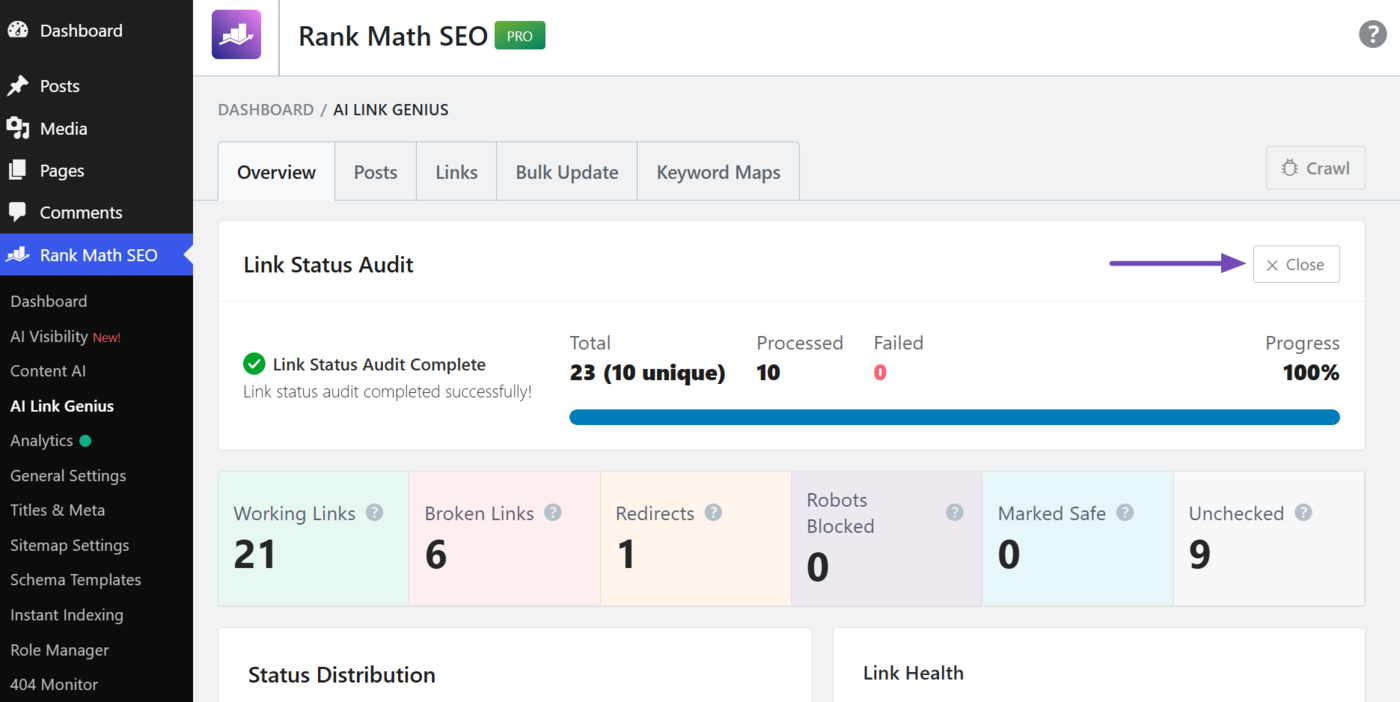Screen dimensions: 1400x702
Task: Open Role Manager submenu item
Action: (60, 650)
